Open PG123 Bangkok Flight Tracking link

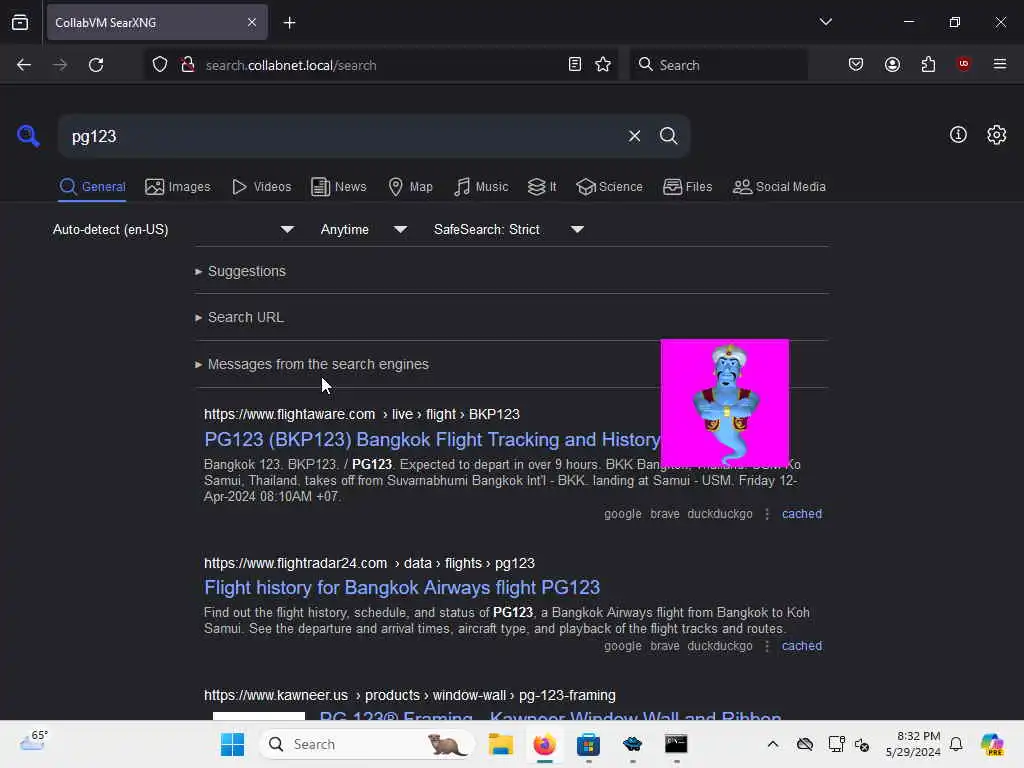432,440
